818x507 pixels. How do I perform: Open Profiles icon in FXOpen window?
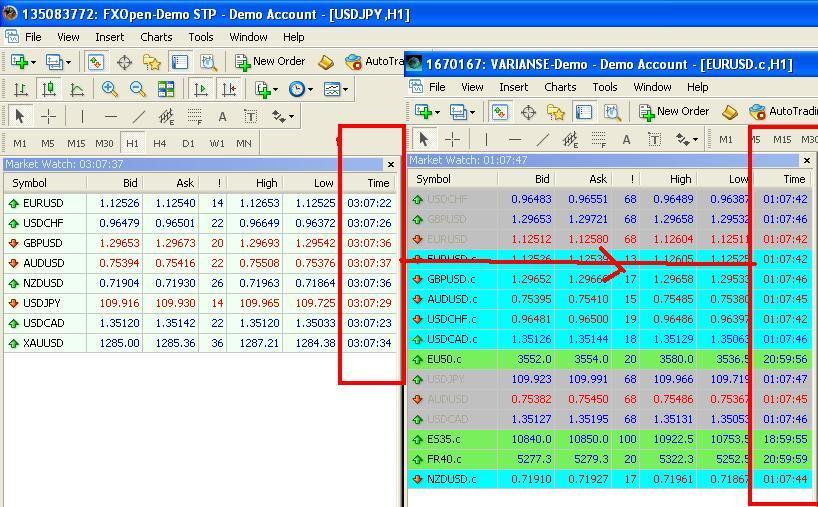tap(54, 62)
